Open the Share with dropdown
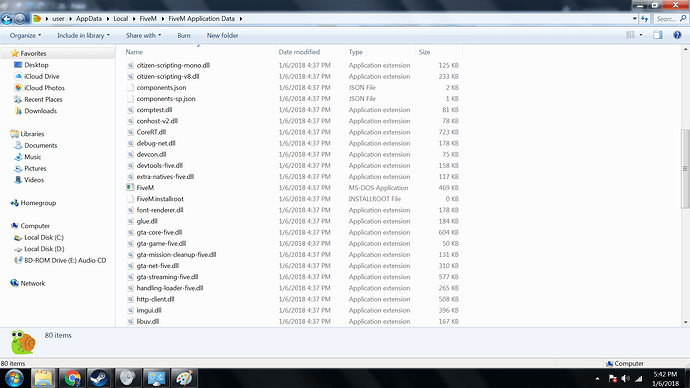 143,36
